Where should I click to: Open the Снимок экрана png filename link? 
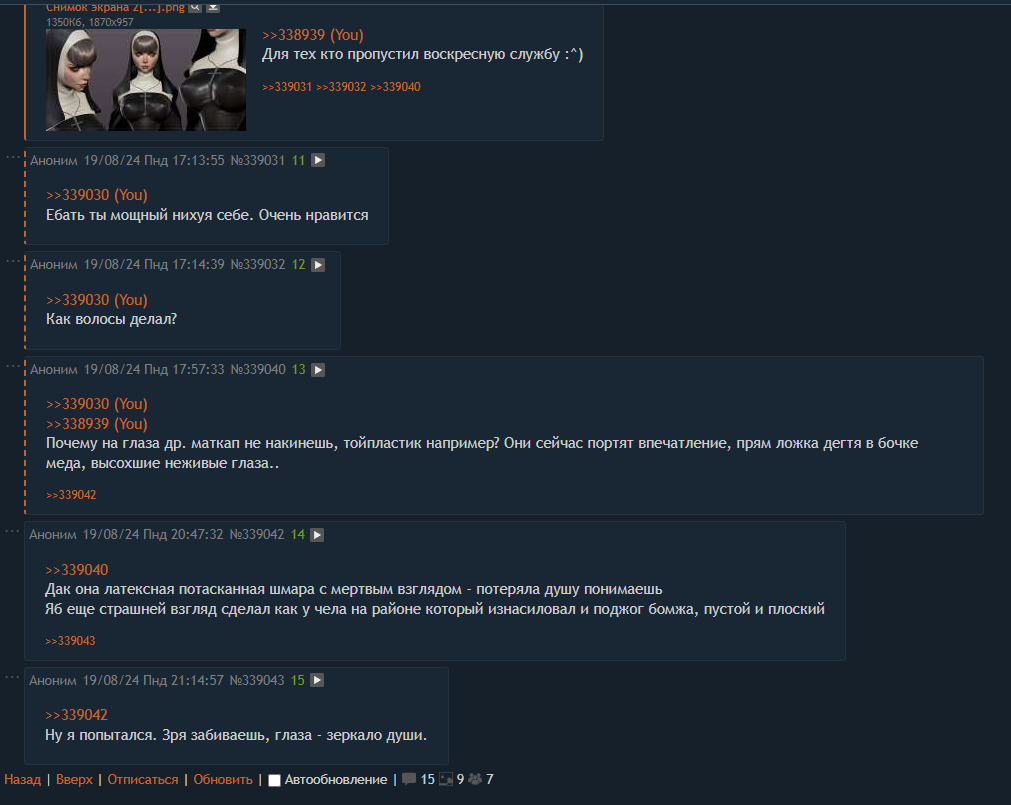[115, 8]
